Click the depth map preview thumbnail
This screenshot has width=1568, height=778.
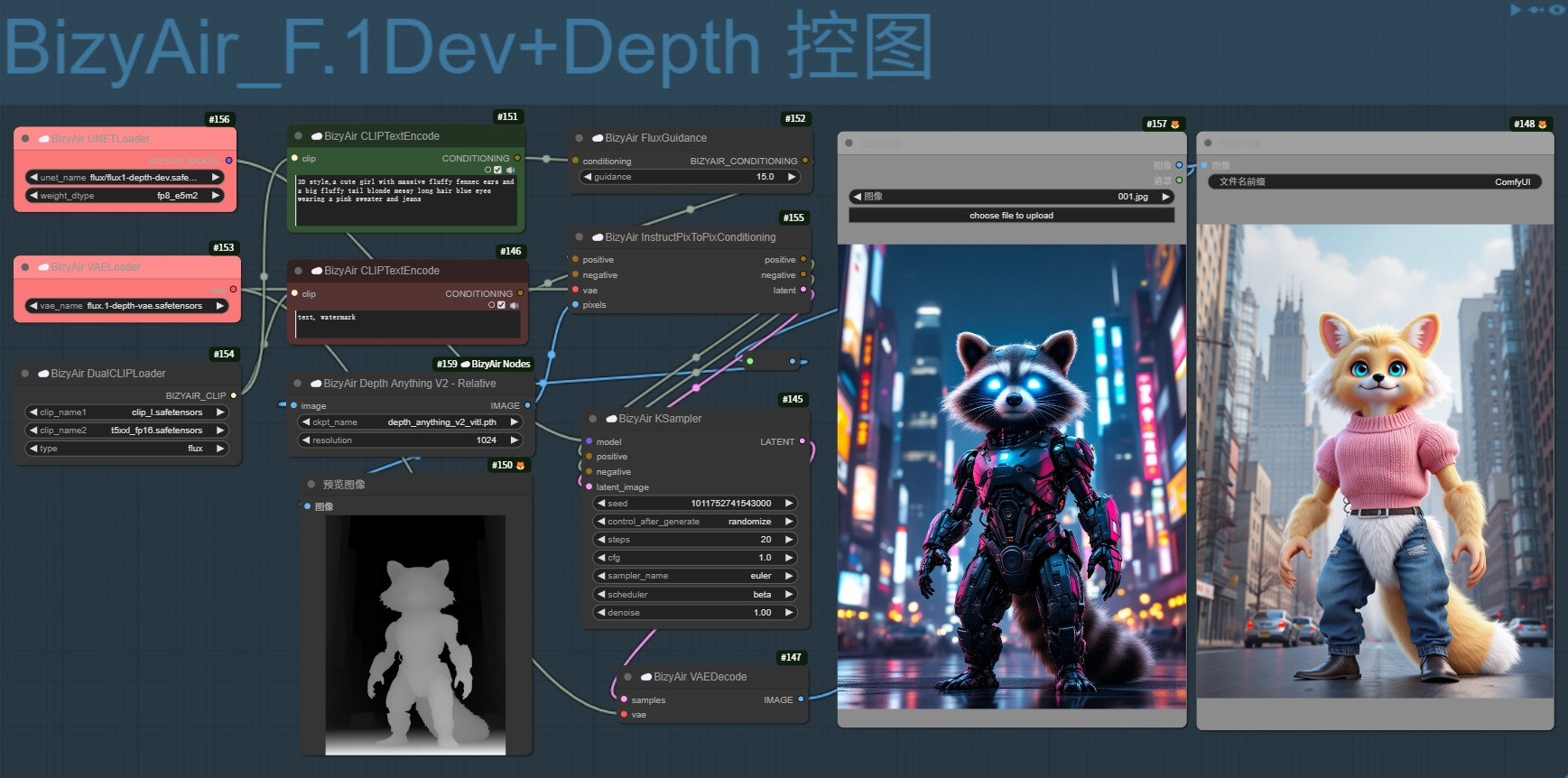tap(415, 634)
